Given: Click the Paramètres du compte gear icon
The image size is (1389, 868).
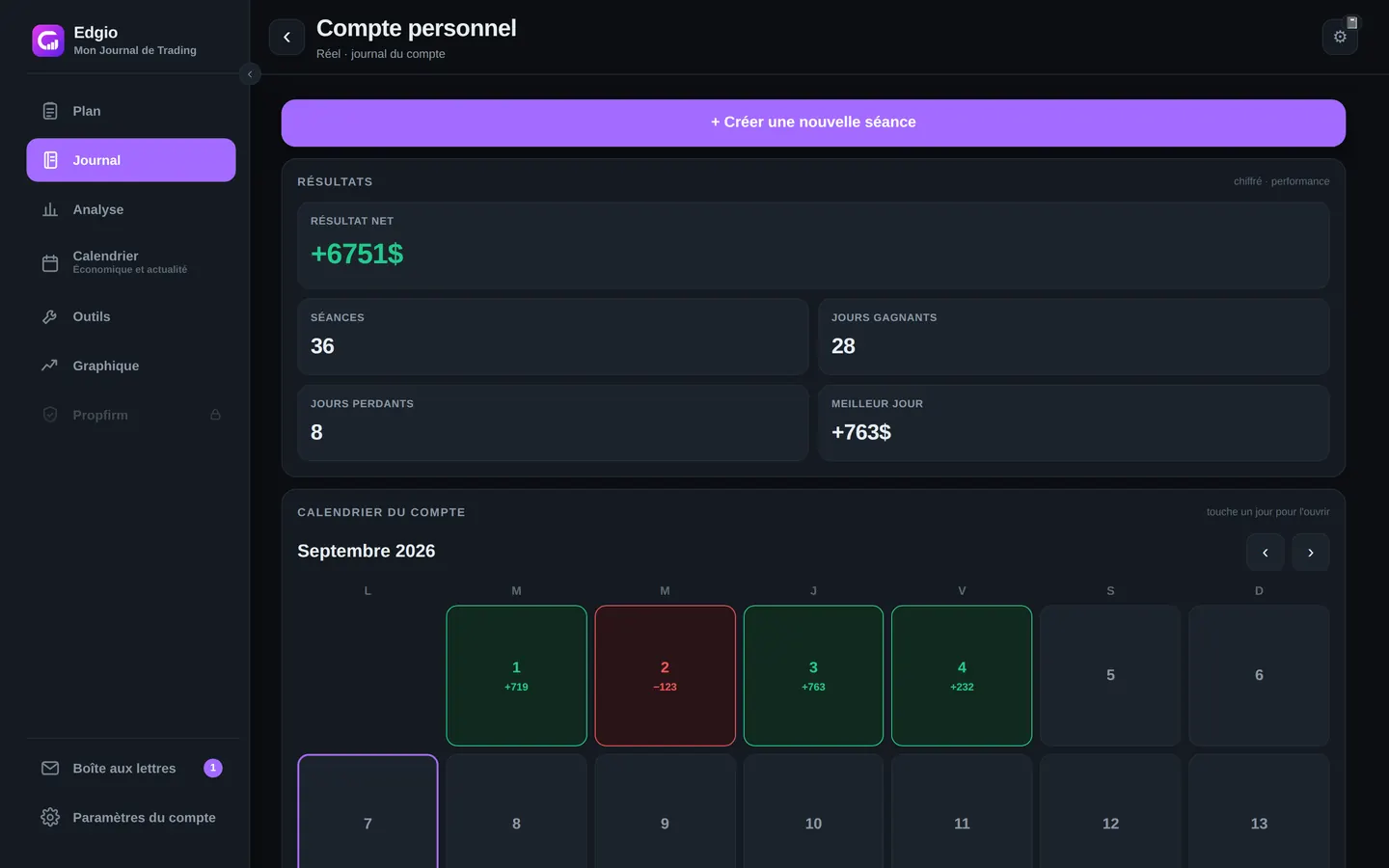Looking at the screenshot, I should (x=50, y=817).
